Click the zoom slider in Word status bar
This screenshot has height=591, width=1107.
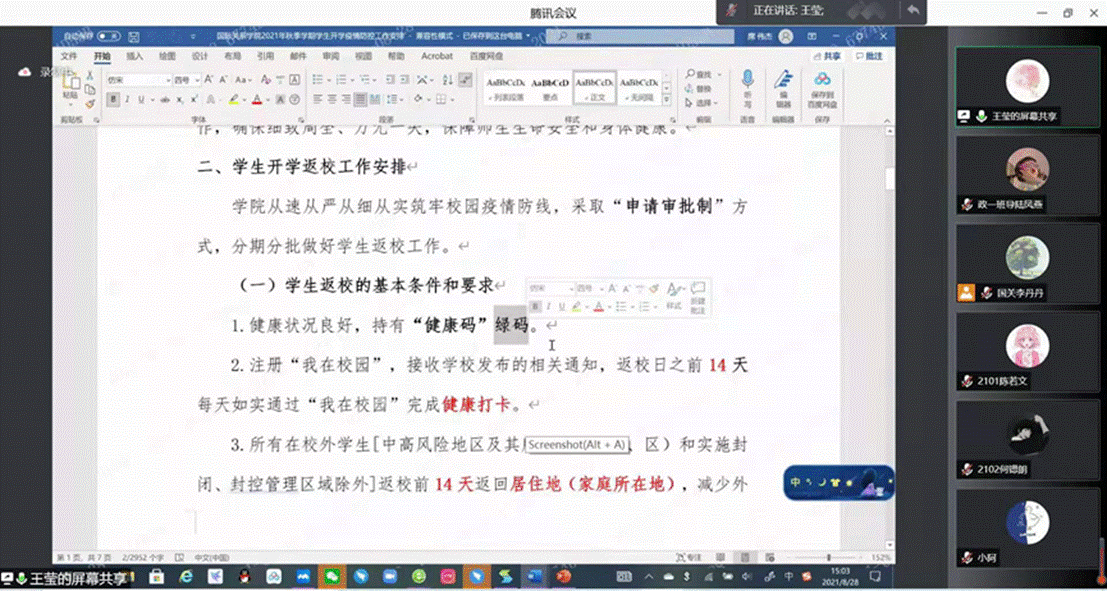(829, 557)
